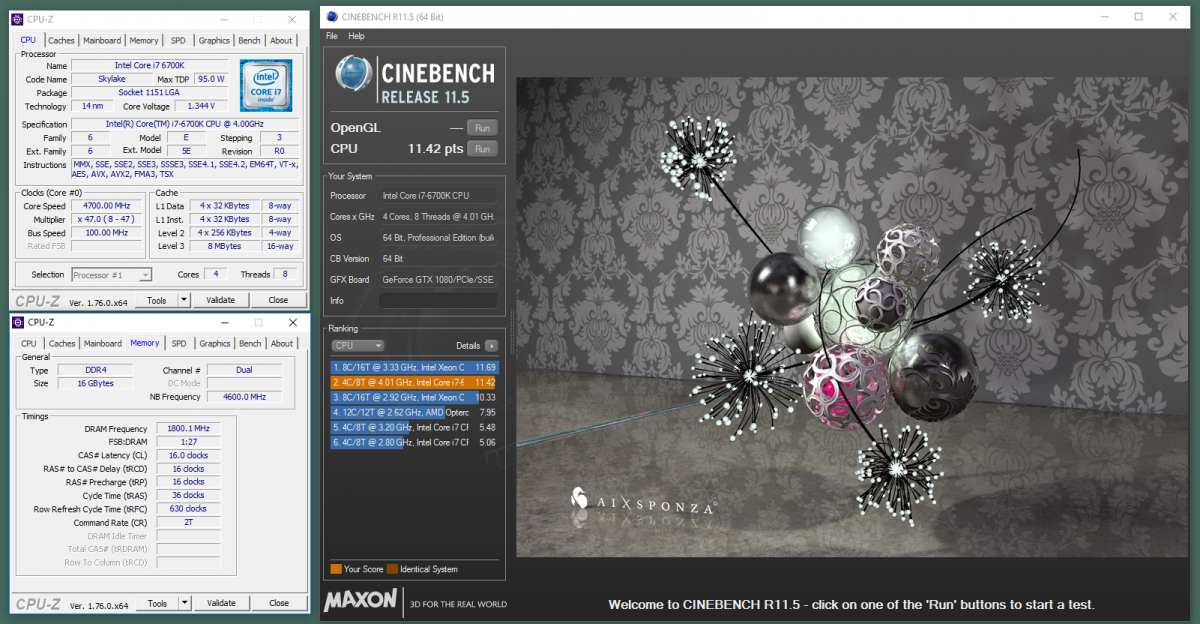Click Close in top CPU-Z window
The image size is (1200, 624).
[278, 300]
